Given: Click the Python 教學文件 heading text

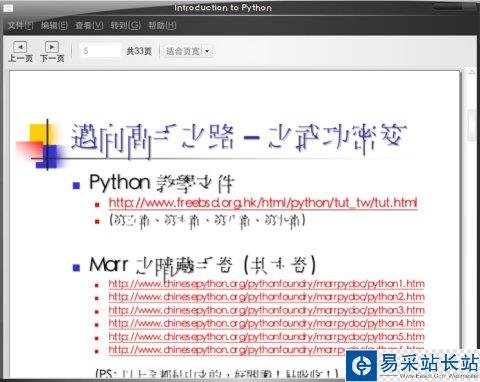Looking at the screenshot, I should (x=162, y=183).
